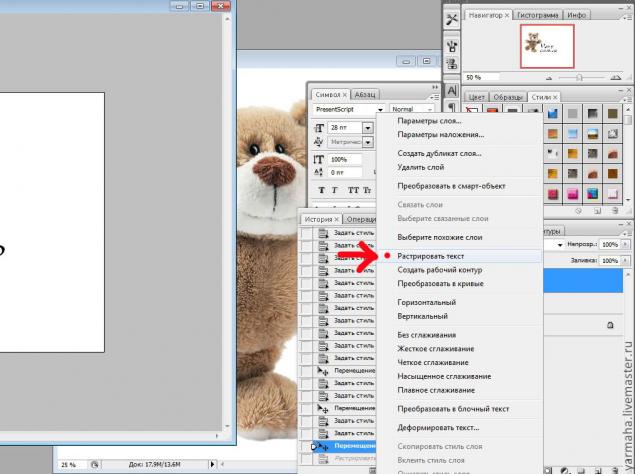Open the layer blend mode dropdown arrow
The width and height of the screenshot is (635, 474).
click(x=560, y=245)
